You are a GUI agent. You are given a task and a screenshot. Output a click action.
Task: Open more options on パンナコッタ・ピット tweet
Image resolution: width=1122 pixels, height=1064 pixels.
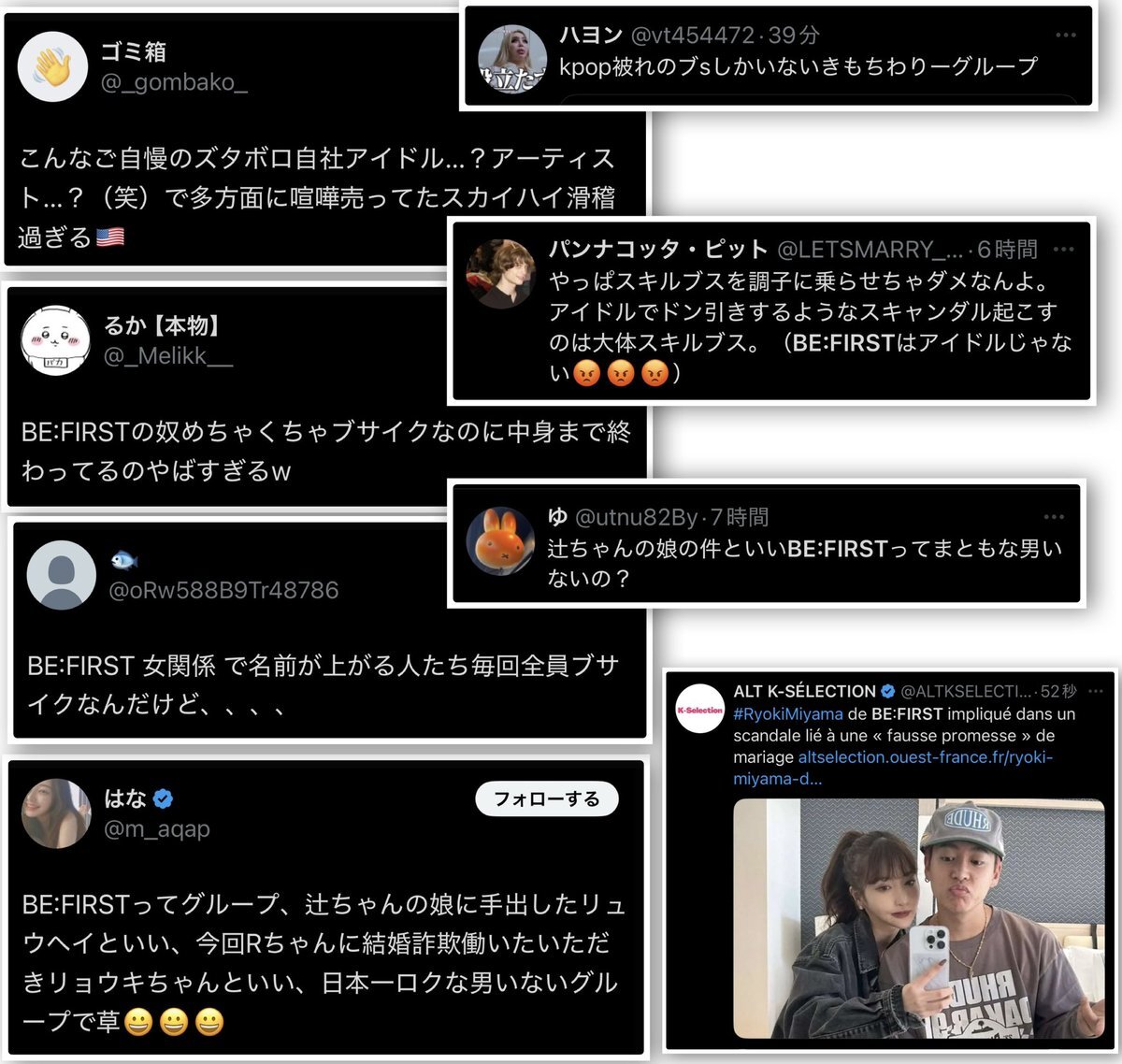point(1064,250)
